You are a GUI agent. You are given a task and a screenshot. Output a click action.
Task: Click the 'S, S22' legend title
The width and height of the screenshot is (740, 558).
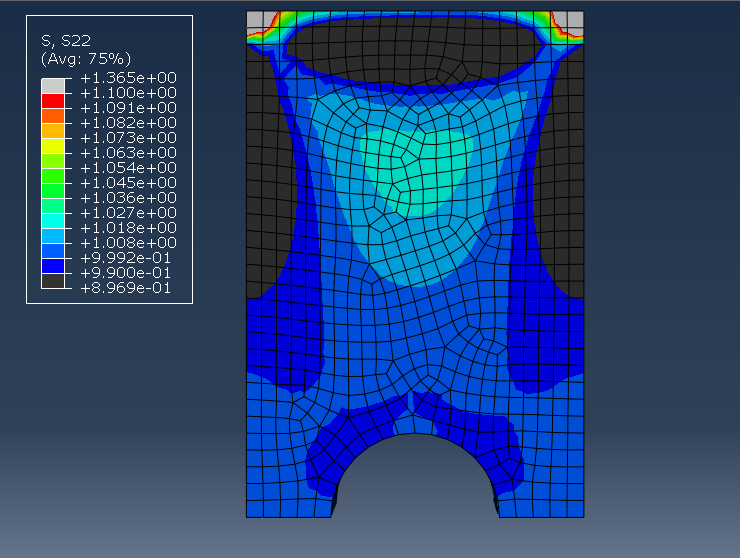(67, 41)
